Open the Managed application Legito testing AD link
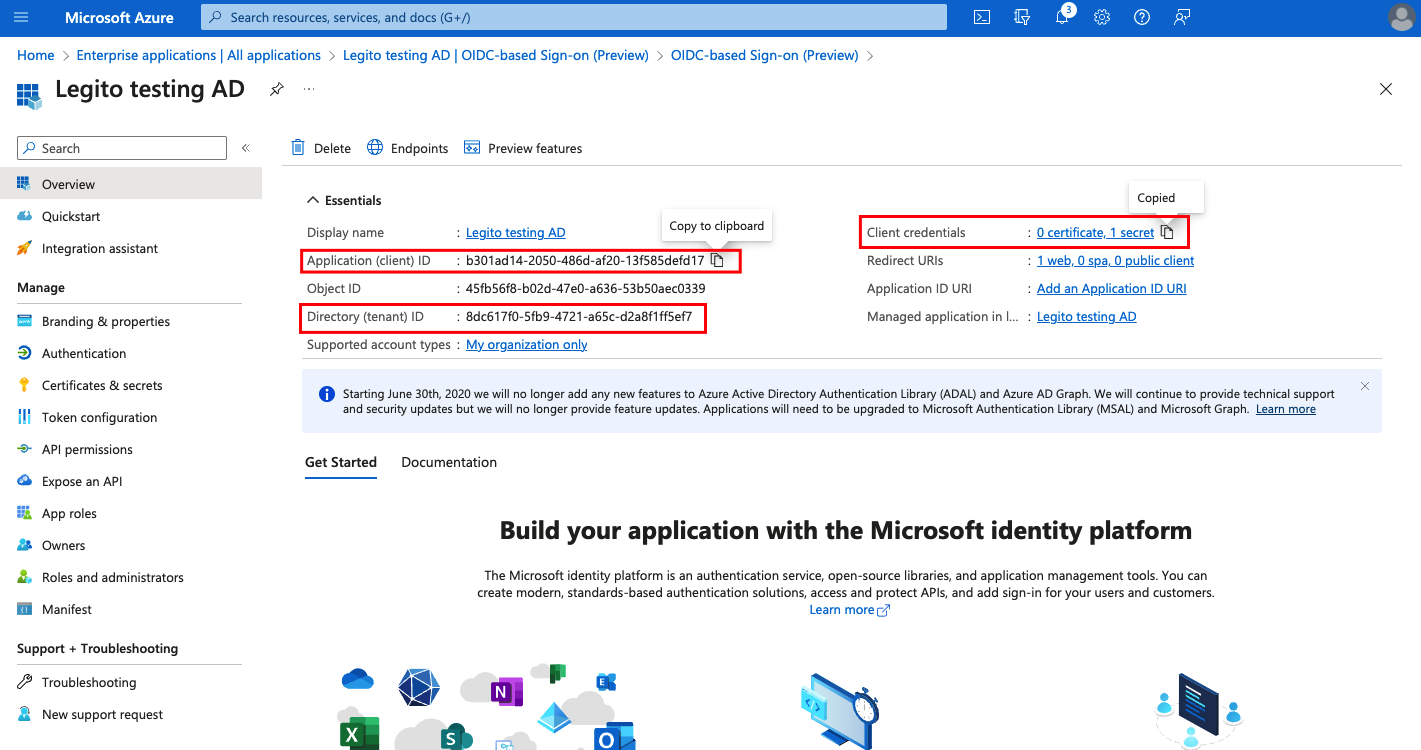The height and width of the screenshot is (750, 1421). point(1087,317)
